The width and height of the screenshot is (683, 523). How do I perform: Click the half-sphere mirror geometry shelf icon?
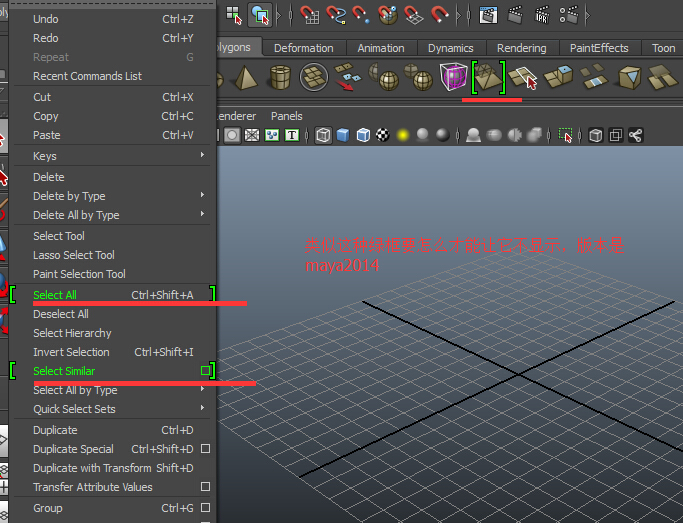click(384, 78)
